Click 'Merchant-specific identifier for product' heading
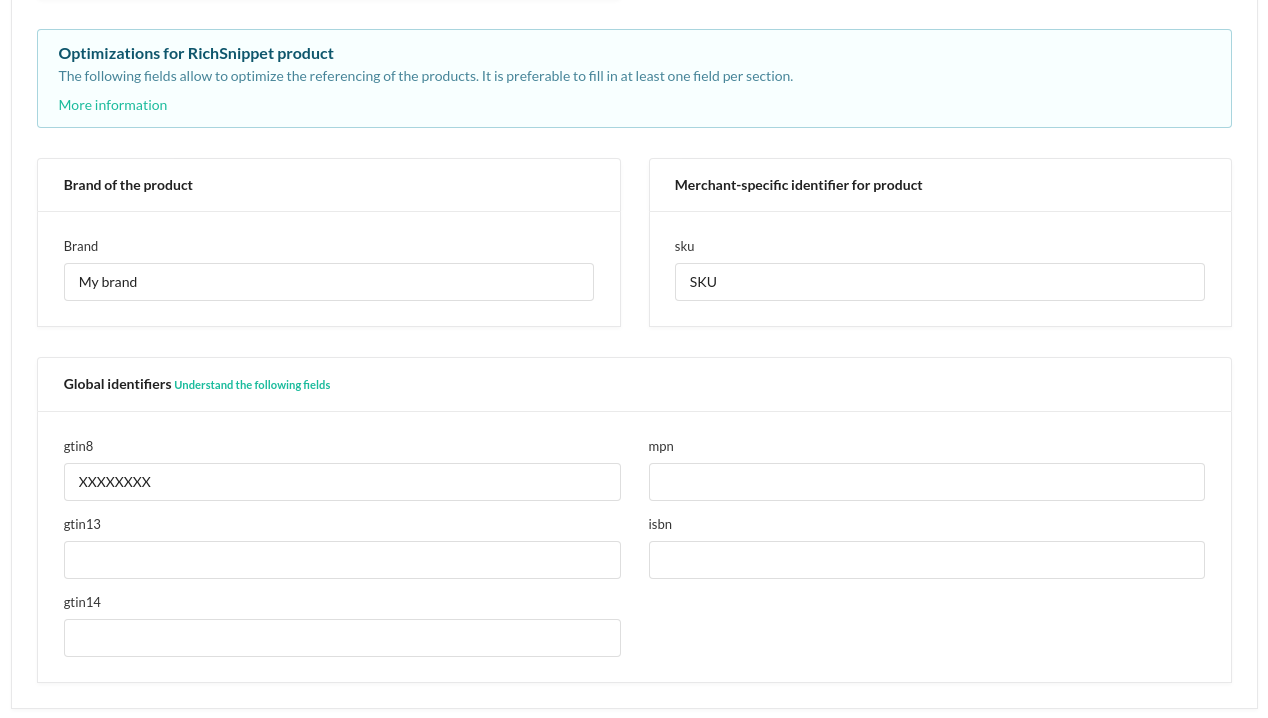The image size is (1268, 718). [x=798, y=185]
